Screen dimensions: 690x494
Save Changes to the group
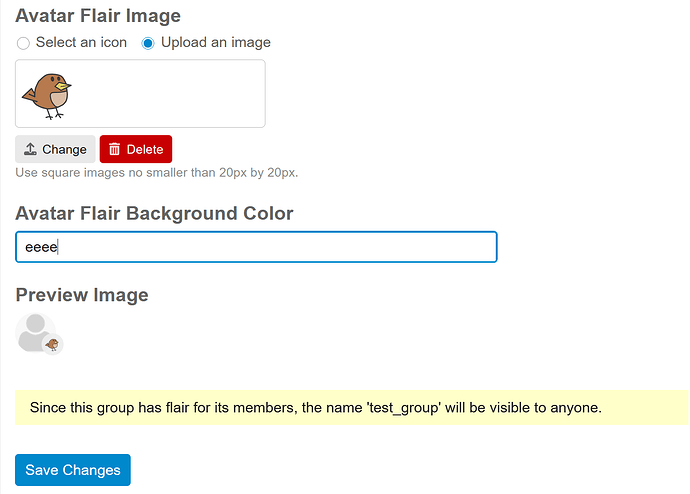click(73, 470)
